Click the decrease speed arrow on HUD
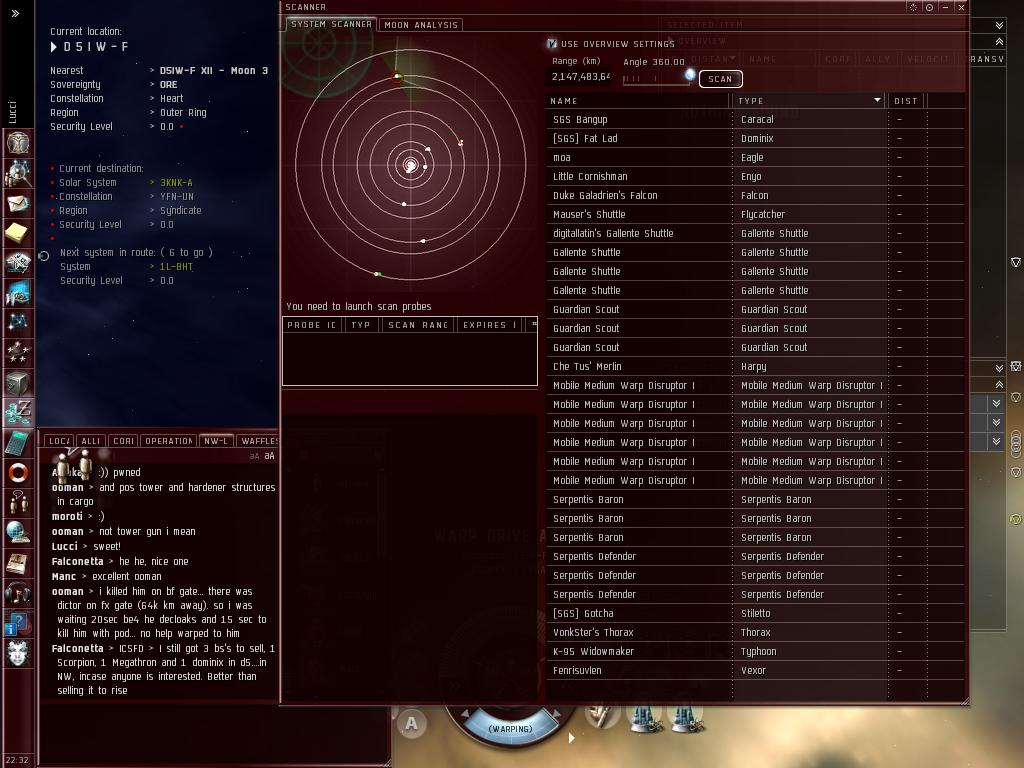The width and height of the screenshot is (1024, 768). 464,714
